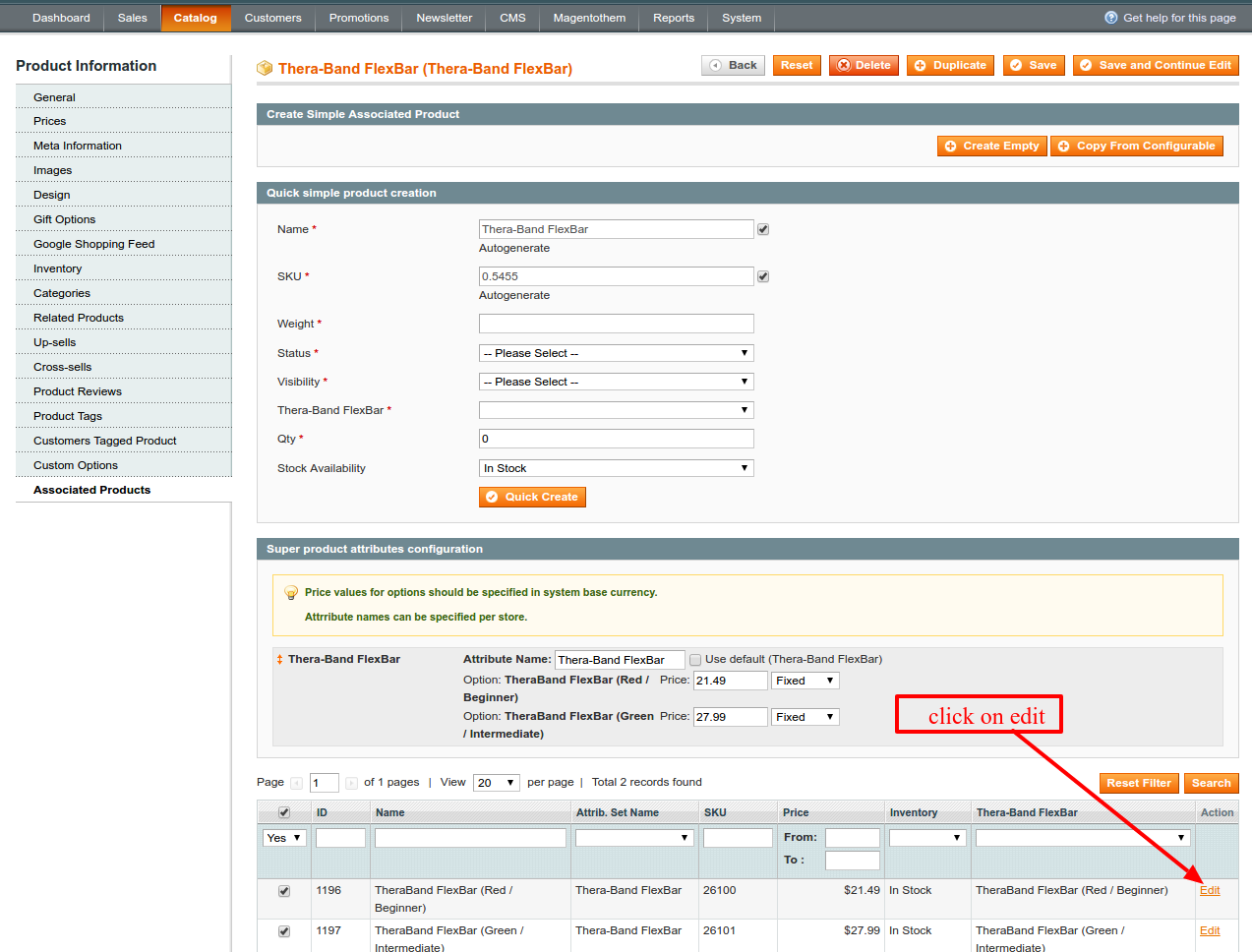Open the Newsletter menu

click(445, 18)
